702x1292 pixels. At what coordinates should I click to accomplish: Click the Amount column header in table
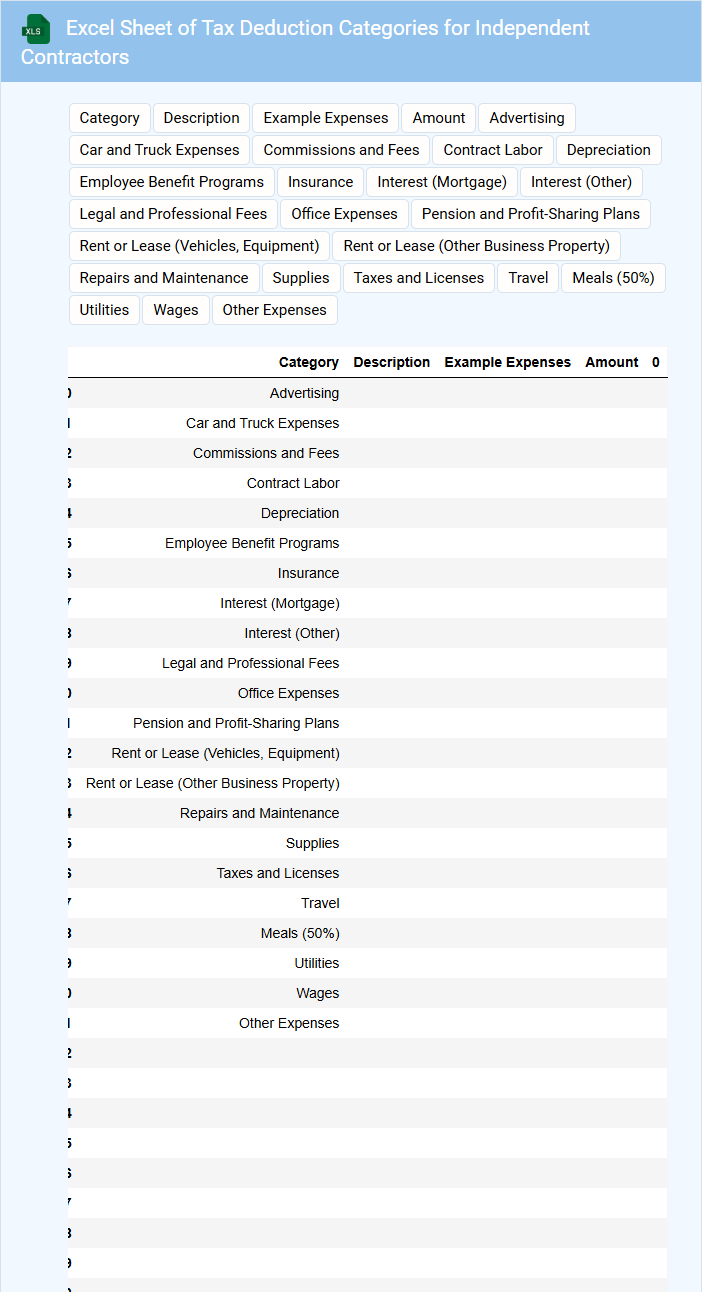point(612,362)
